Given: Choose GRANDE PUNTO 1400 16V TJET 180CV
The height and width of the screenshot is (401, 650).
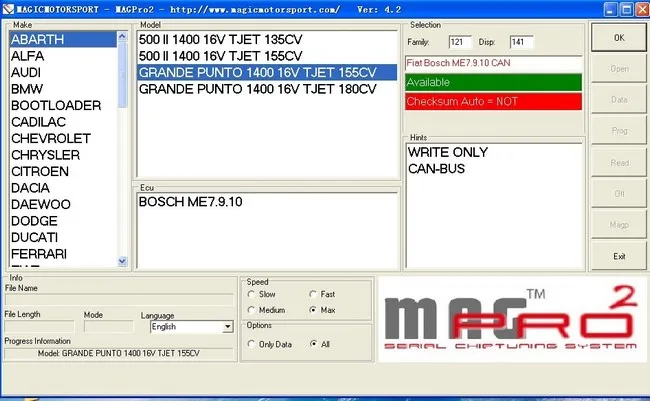Looking at the screenshot, I should [267, 89].
